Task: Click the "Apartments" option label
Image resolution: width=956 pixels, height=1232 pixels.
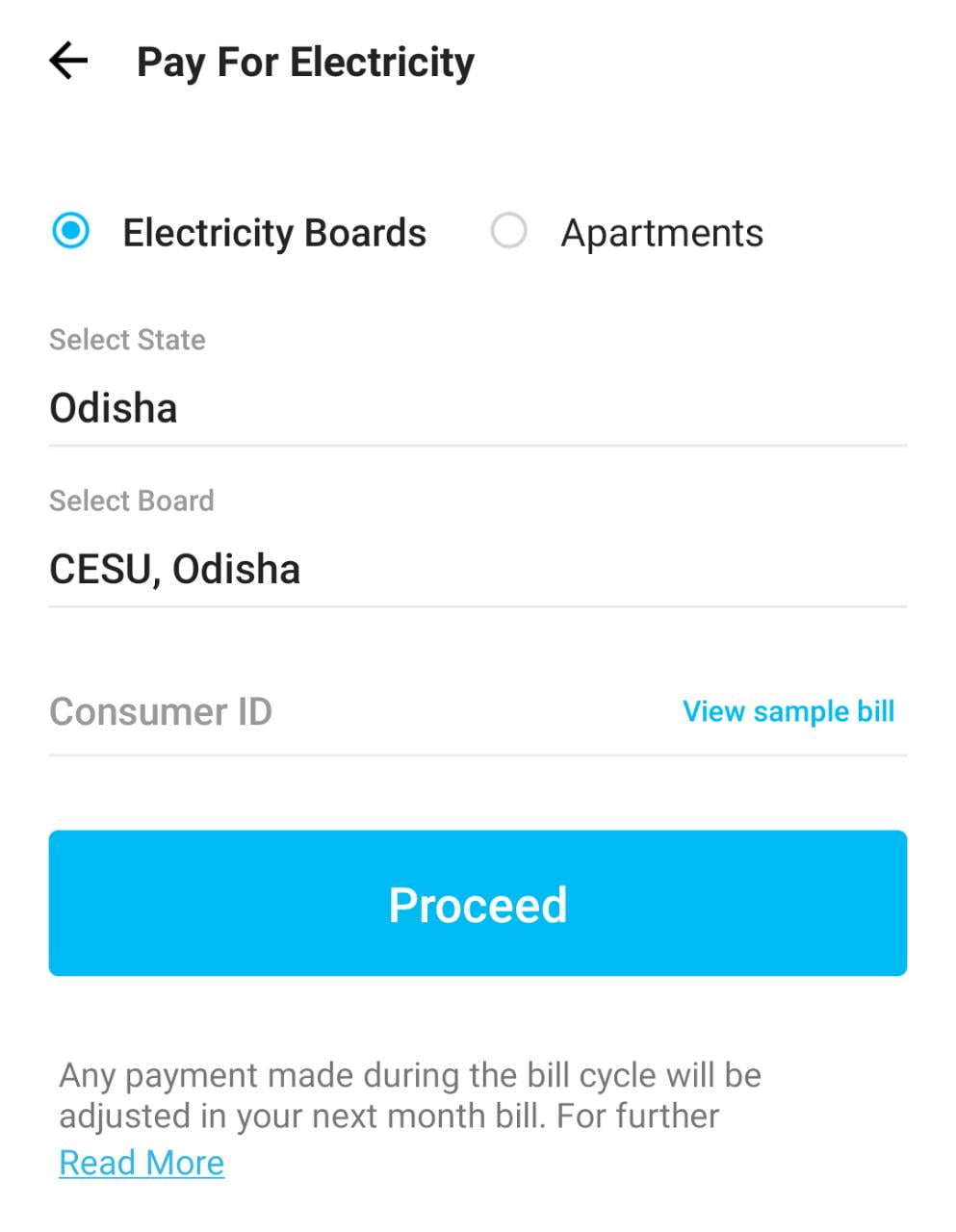Action: (x=661, y=233)
